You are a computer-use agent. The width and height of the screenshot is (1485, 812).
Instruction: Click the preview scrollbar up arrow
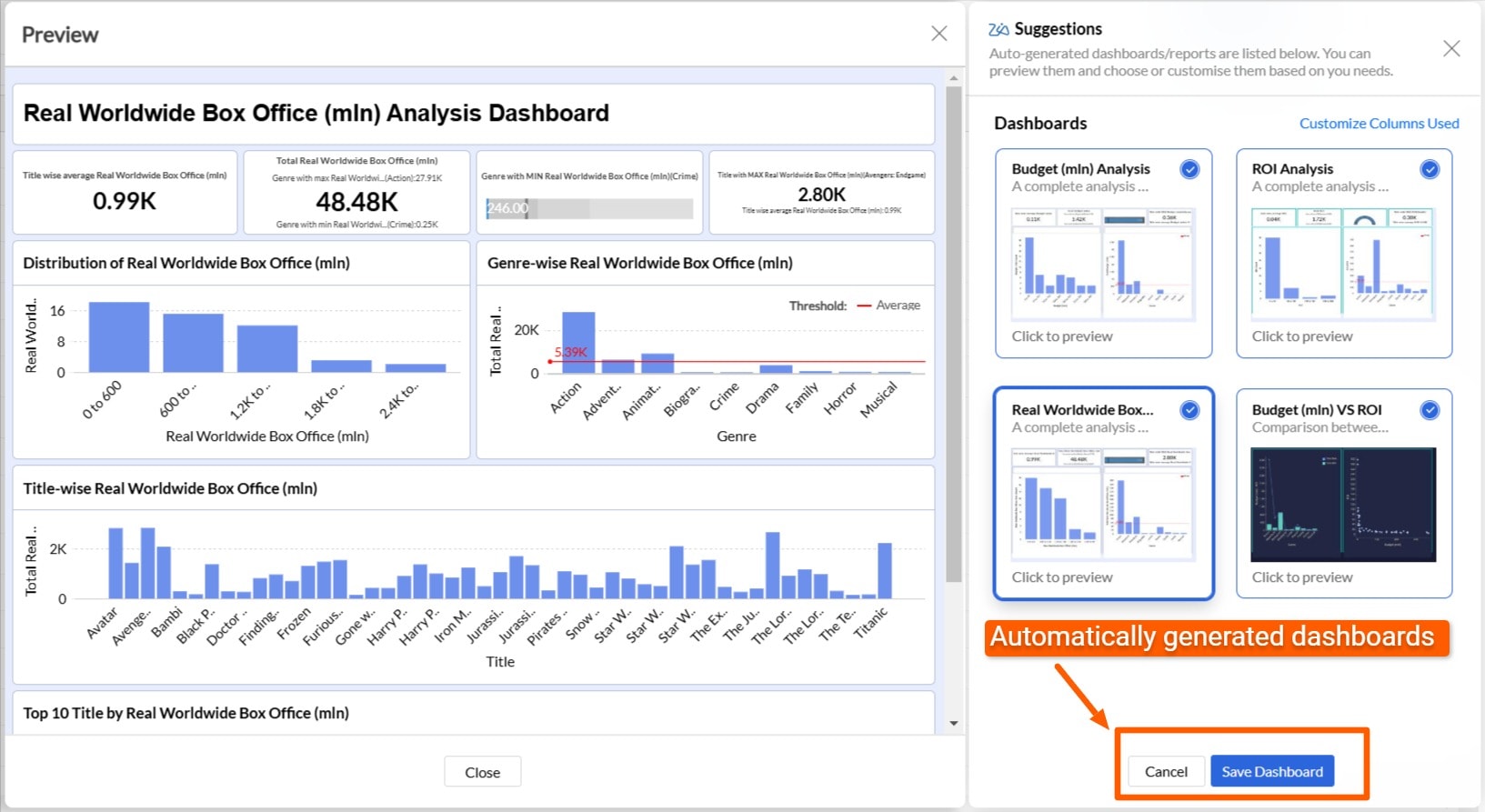pyautogui.click(x=953, y=78)
